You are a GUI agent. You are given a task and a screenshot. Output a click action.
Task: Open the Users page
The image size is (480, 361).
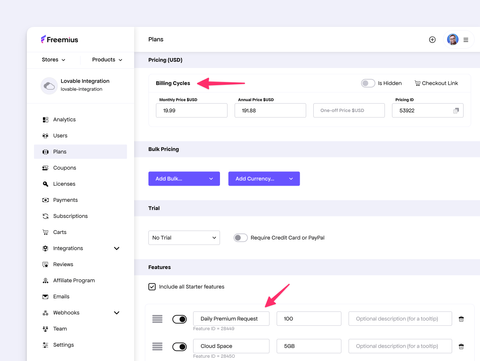60,136
